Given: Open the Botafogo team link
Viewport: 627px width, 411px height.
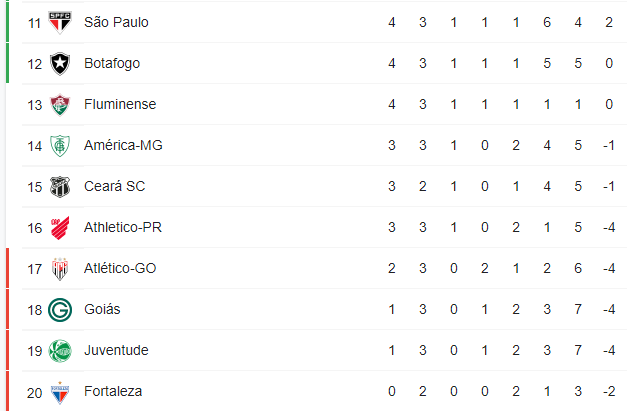Looking at the screenshot, I should point(112,64).
